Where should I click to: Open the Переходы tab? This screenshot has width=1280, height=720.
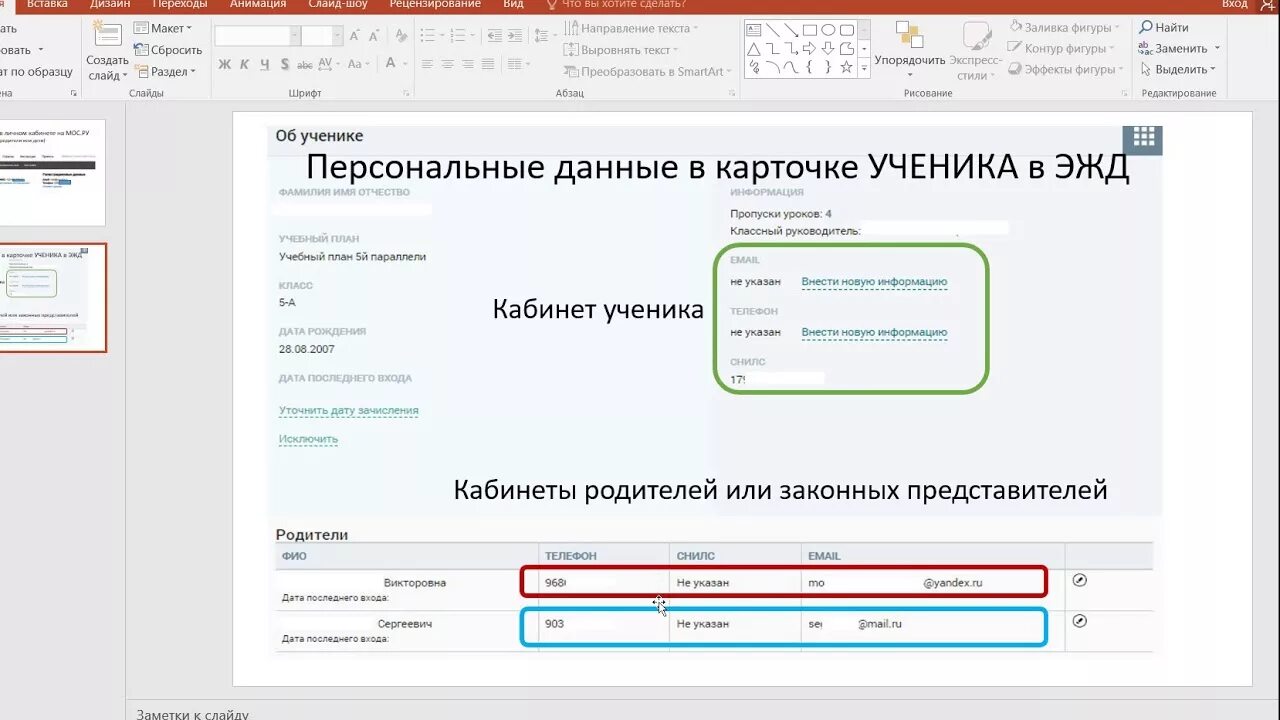pos(179,4)
